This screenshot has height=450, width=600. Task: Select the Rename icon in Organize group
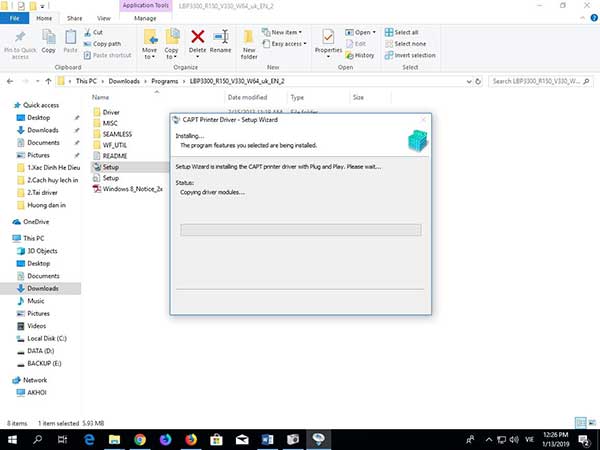point(221,37)
